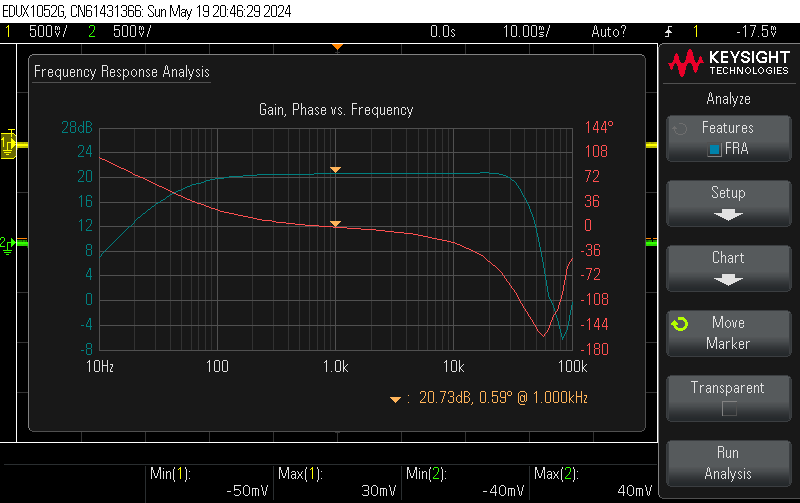Click the channel 2 green ground level indicator
800x503 pixels.
8,245
